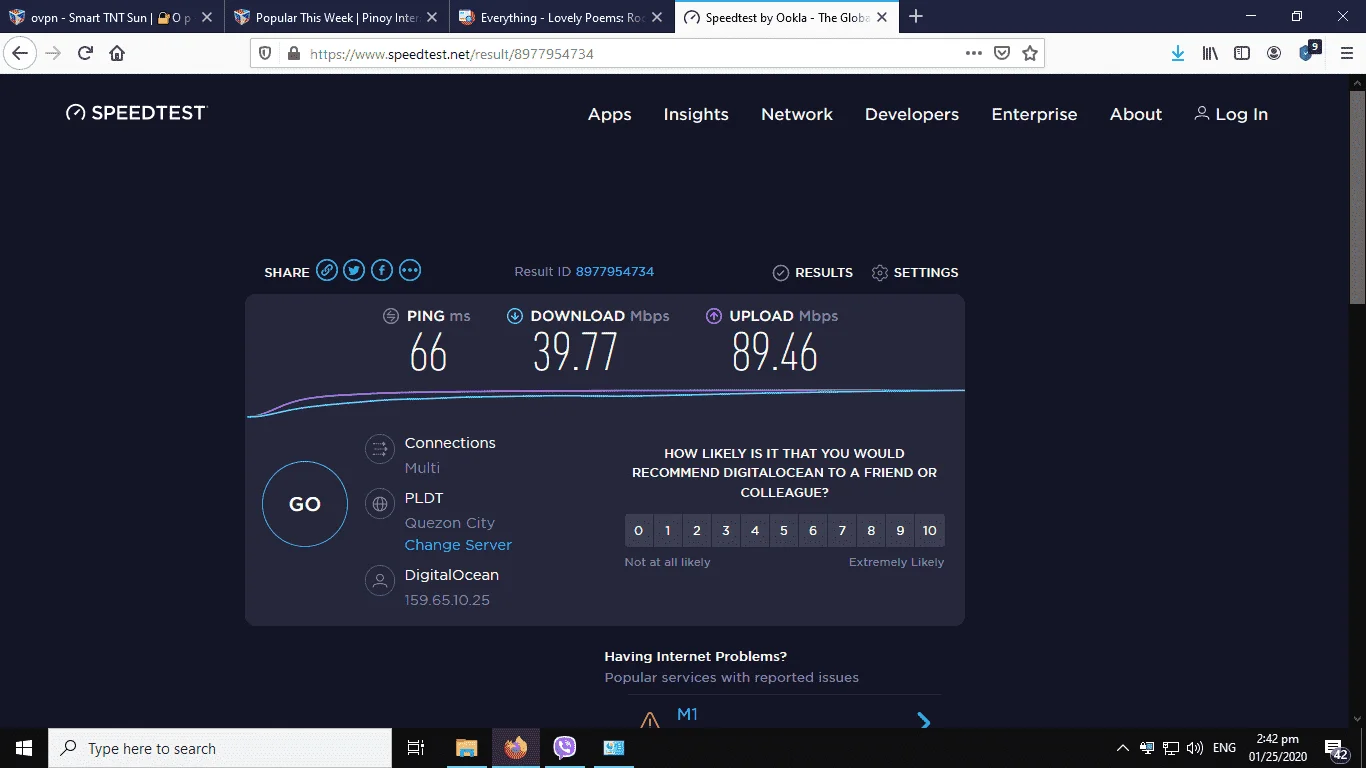1366x768 pixels.
Task: Open the Apps menu
Action: pyautogui.click(x=610, y=114)
